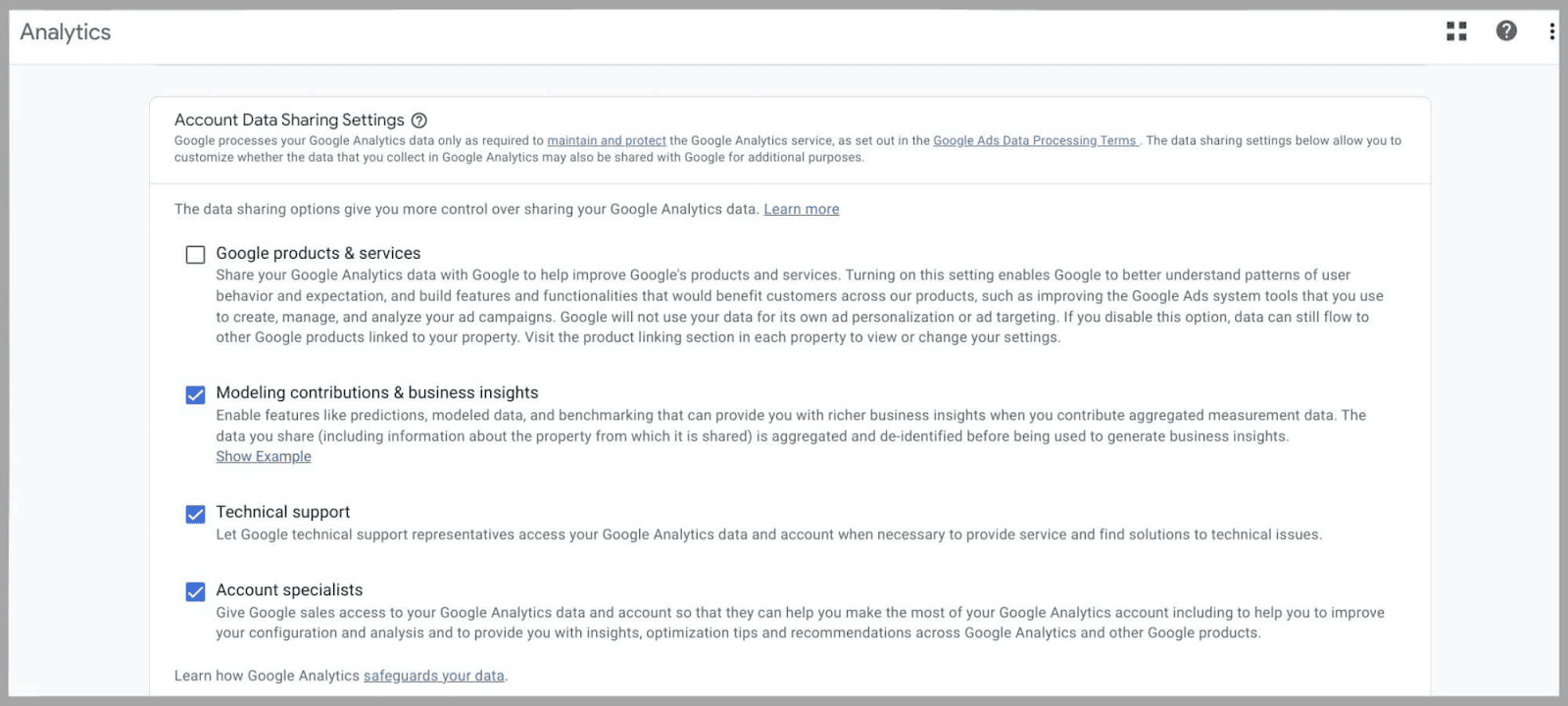Enable the Google products & services checkbox
Image resolution: width=1568 pixels, height=706 pixels.
[196, 255]
